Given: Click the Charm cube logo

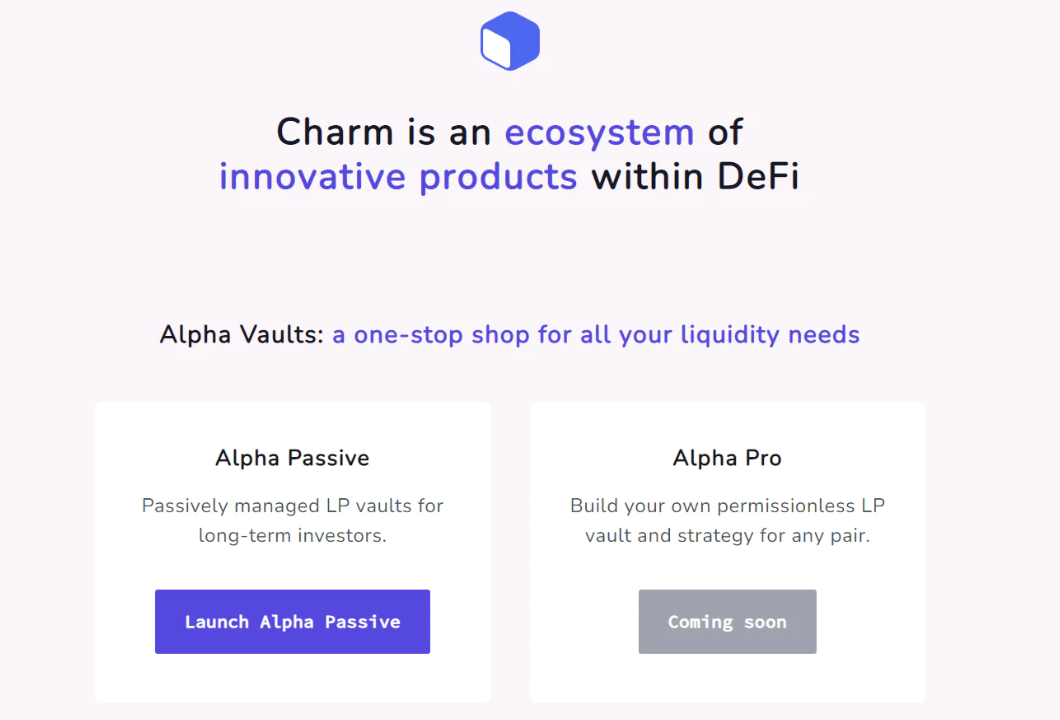Looking at the screenshot, I should [x=510, y=41].
